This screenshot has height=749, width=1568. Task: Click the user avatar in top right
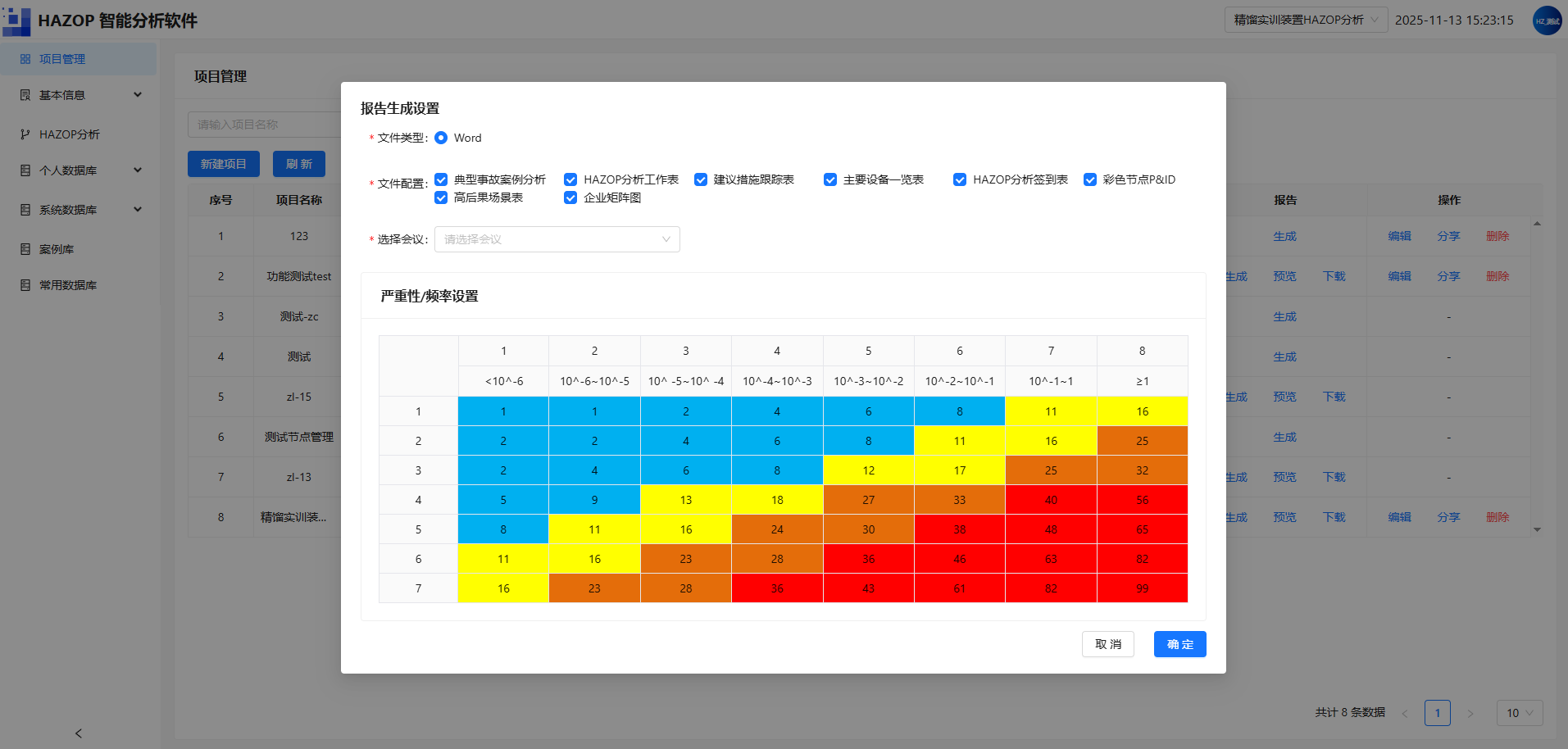(1547, 20)
